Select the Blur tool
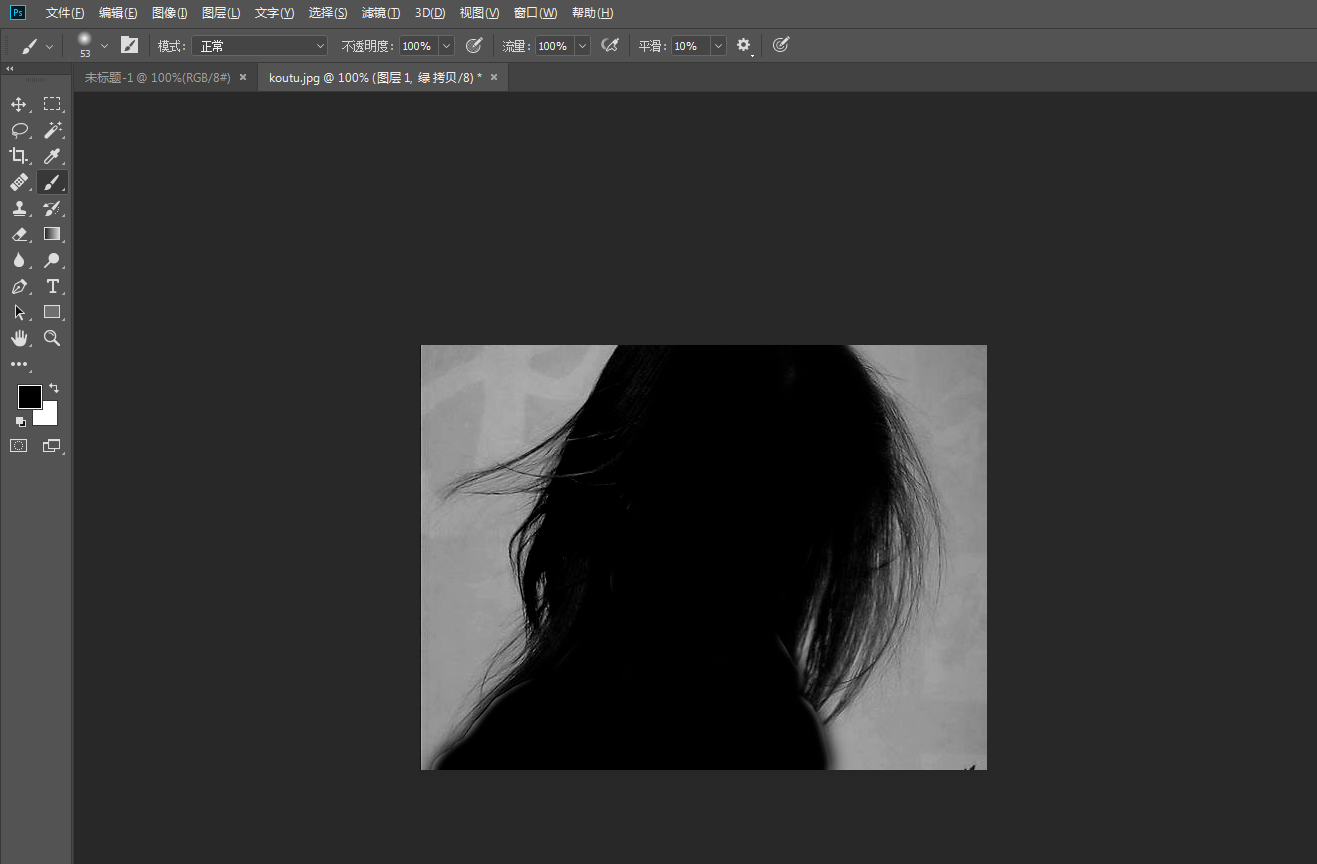The width and height of the screenshot is (1317, 864). [x=19, y=260]
